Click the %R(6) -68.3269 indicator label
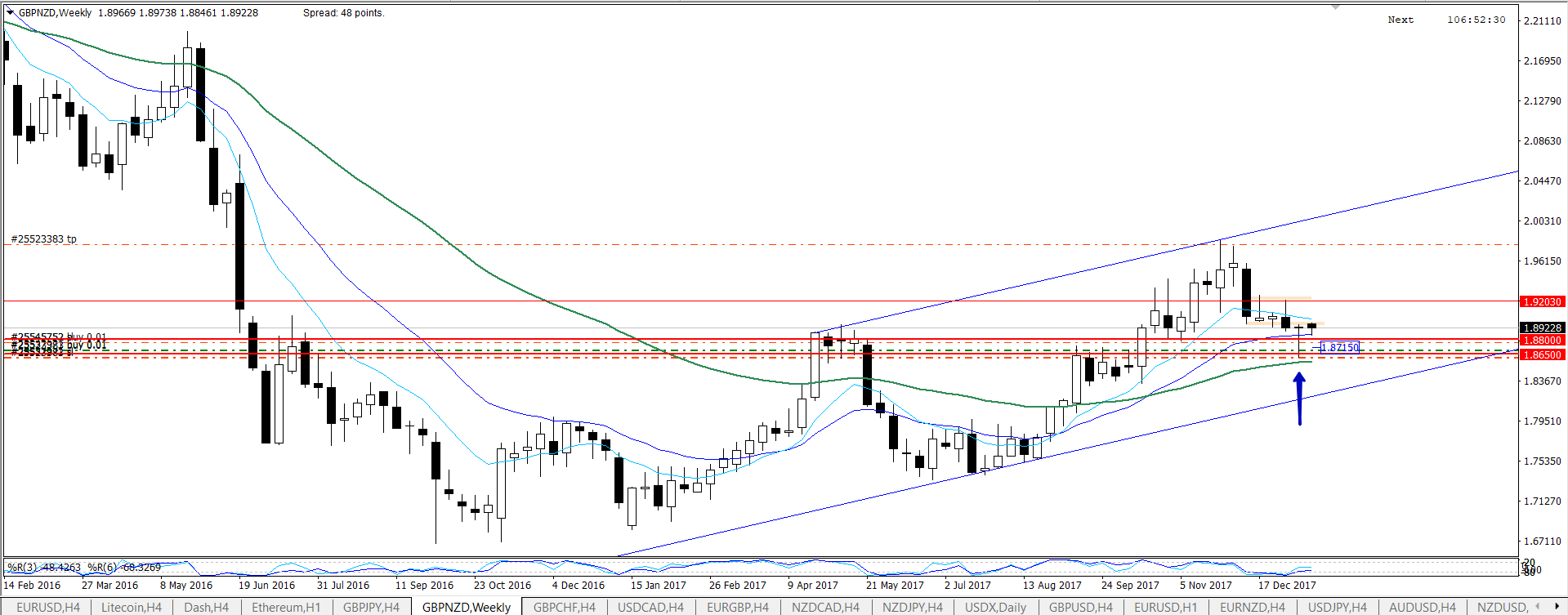This screenshot has width=1568, height=615. [124, 567]
